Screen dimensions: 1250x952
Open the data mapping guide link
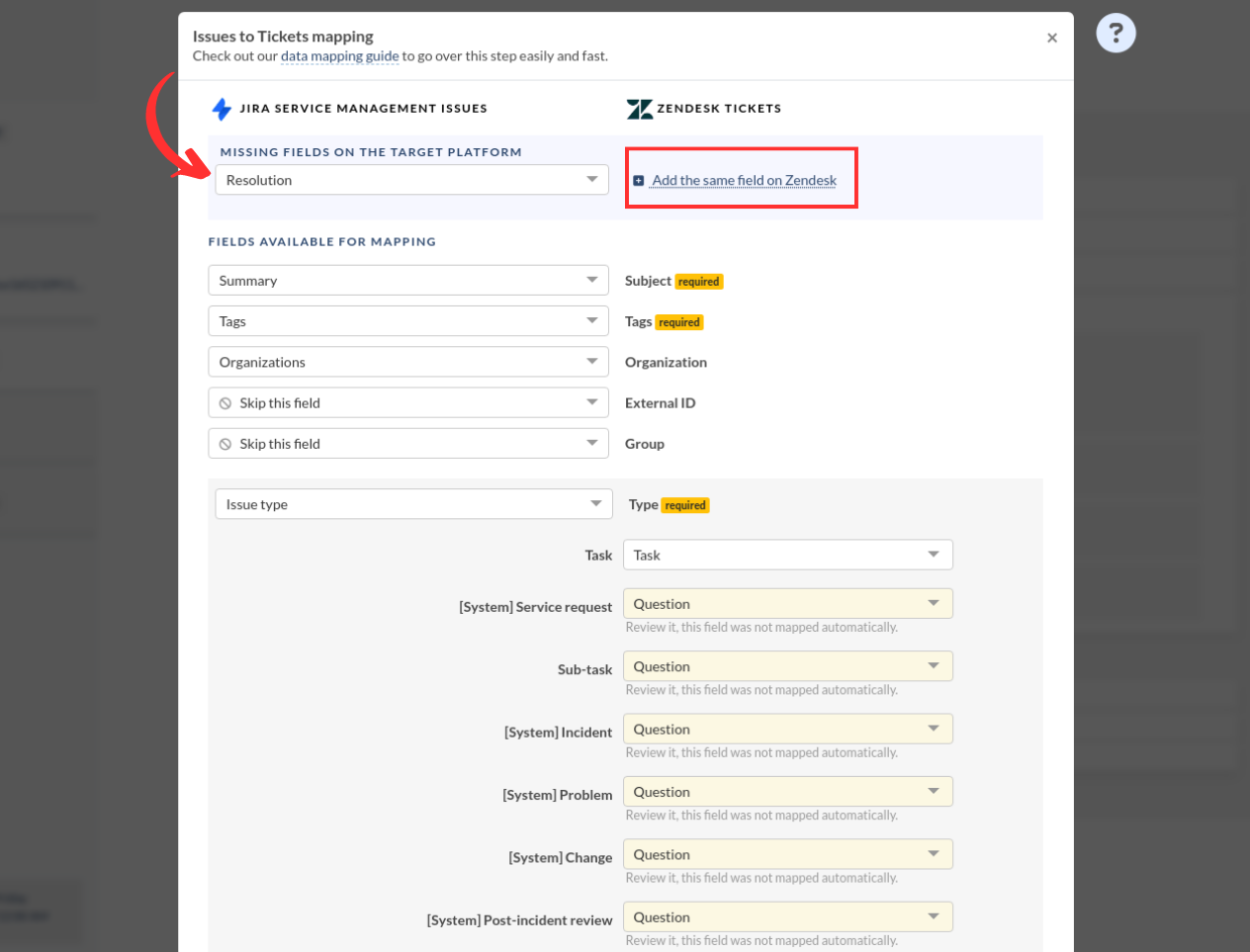tap(339, 56)
